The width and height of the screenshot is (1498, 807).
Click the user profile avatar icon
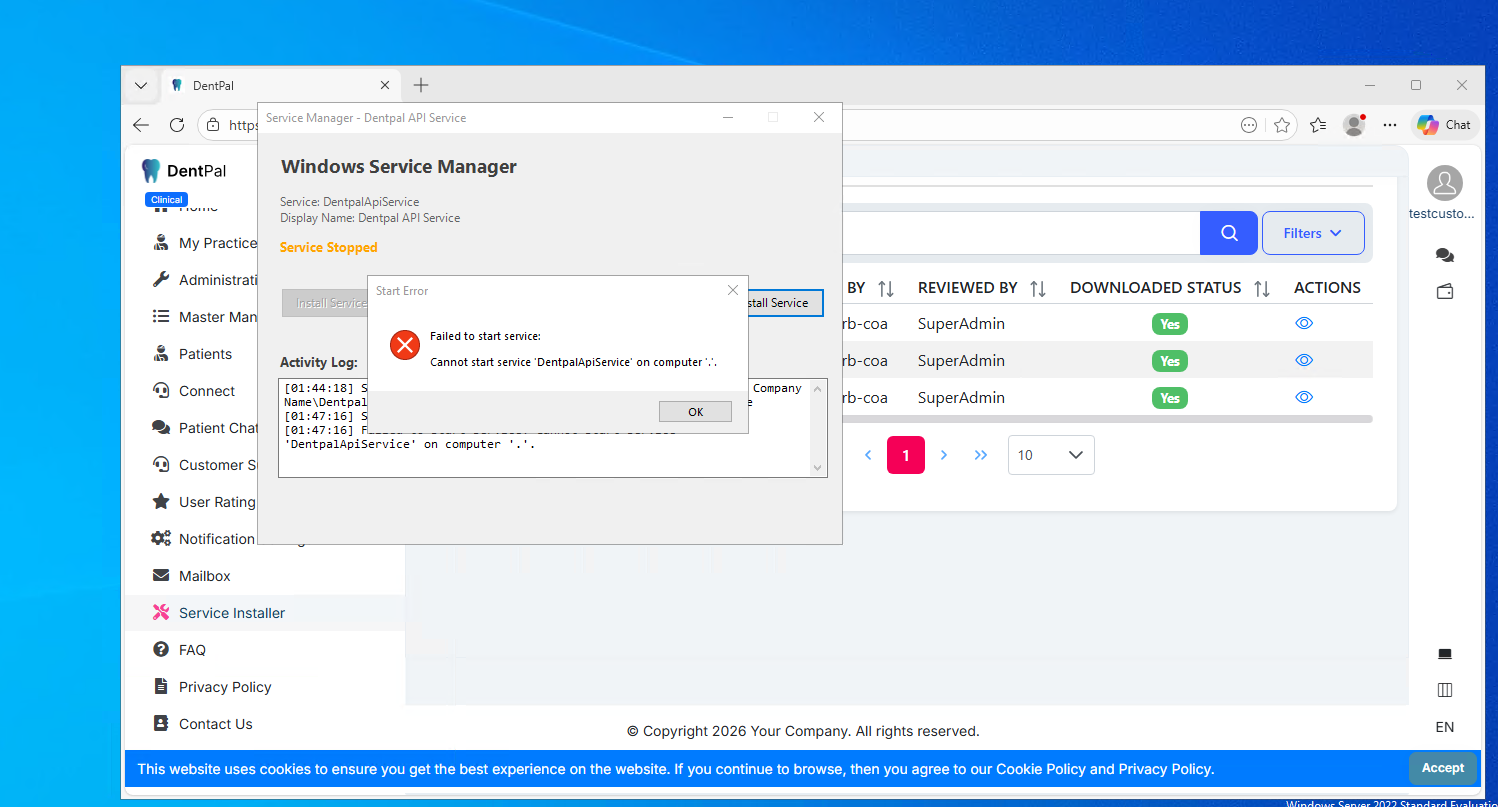pyautogui.click(x=1444, y=184)
